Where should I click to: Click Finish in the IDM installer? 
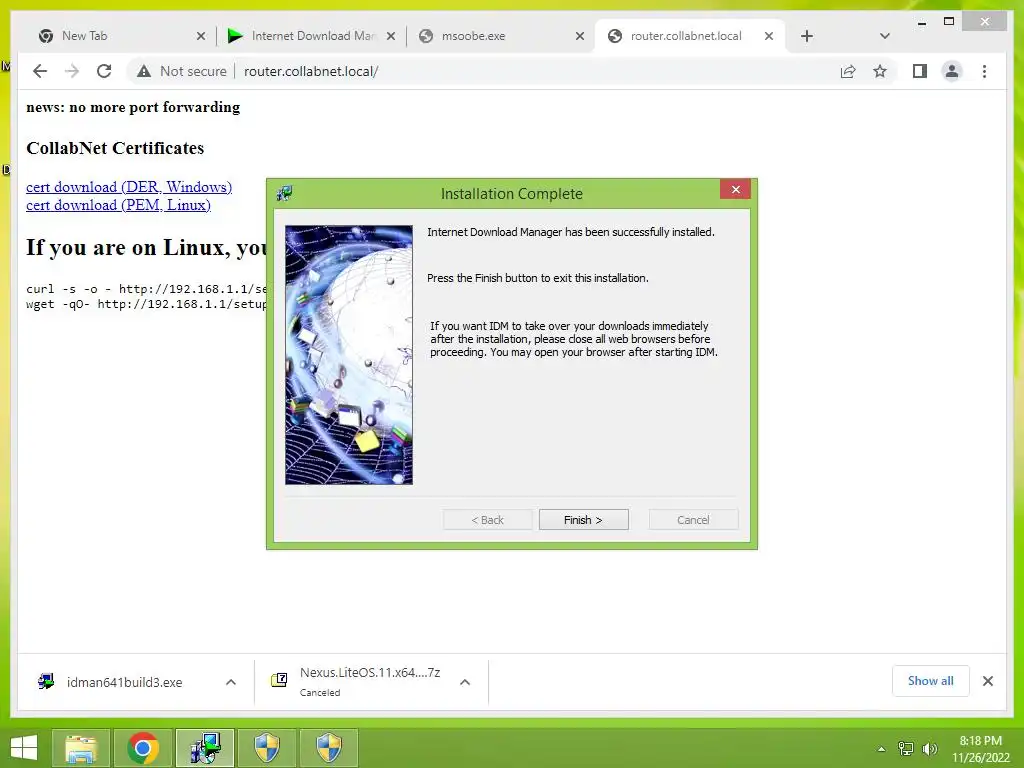583,520
